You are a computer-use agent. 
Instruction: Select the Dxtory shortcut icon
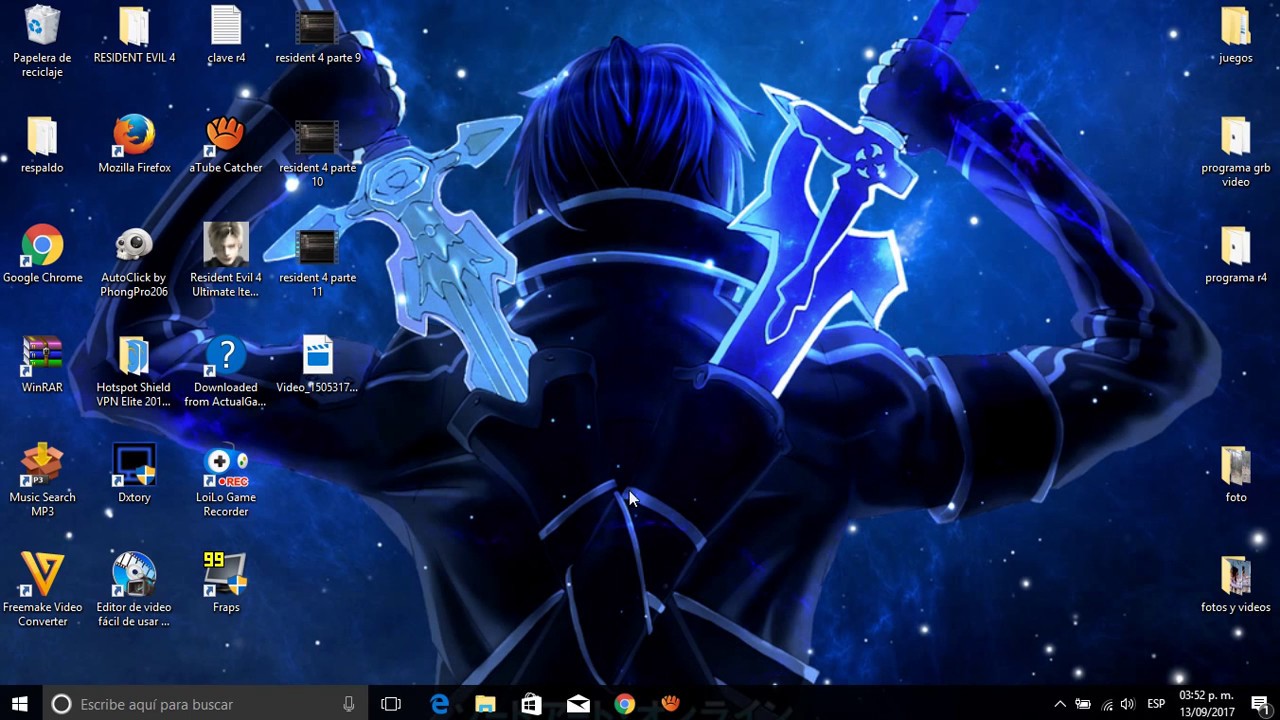[134, 475]
